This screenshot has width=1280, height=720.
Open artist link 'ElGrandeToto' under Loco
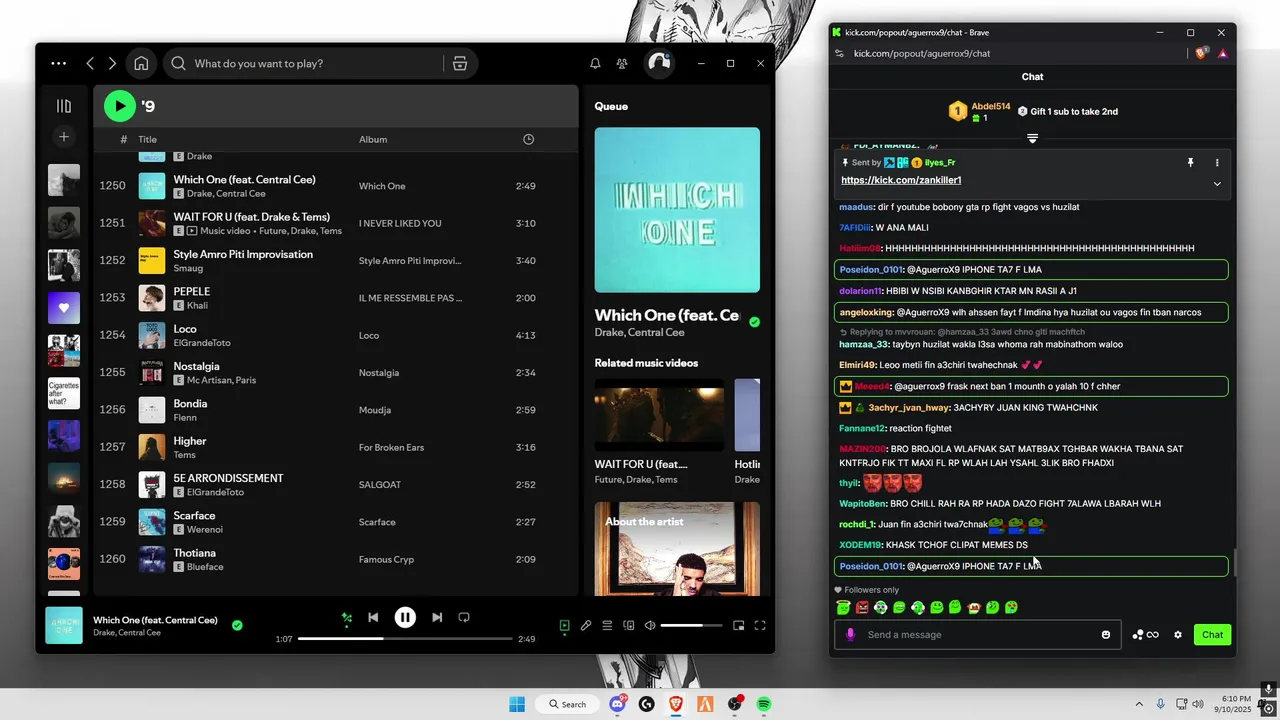(x=202, y=343)
